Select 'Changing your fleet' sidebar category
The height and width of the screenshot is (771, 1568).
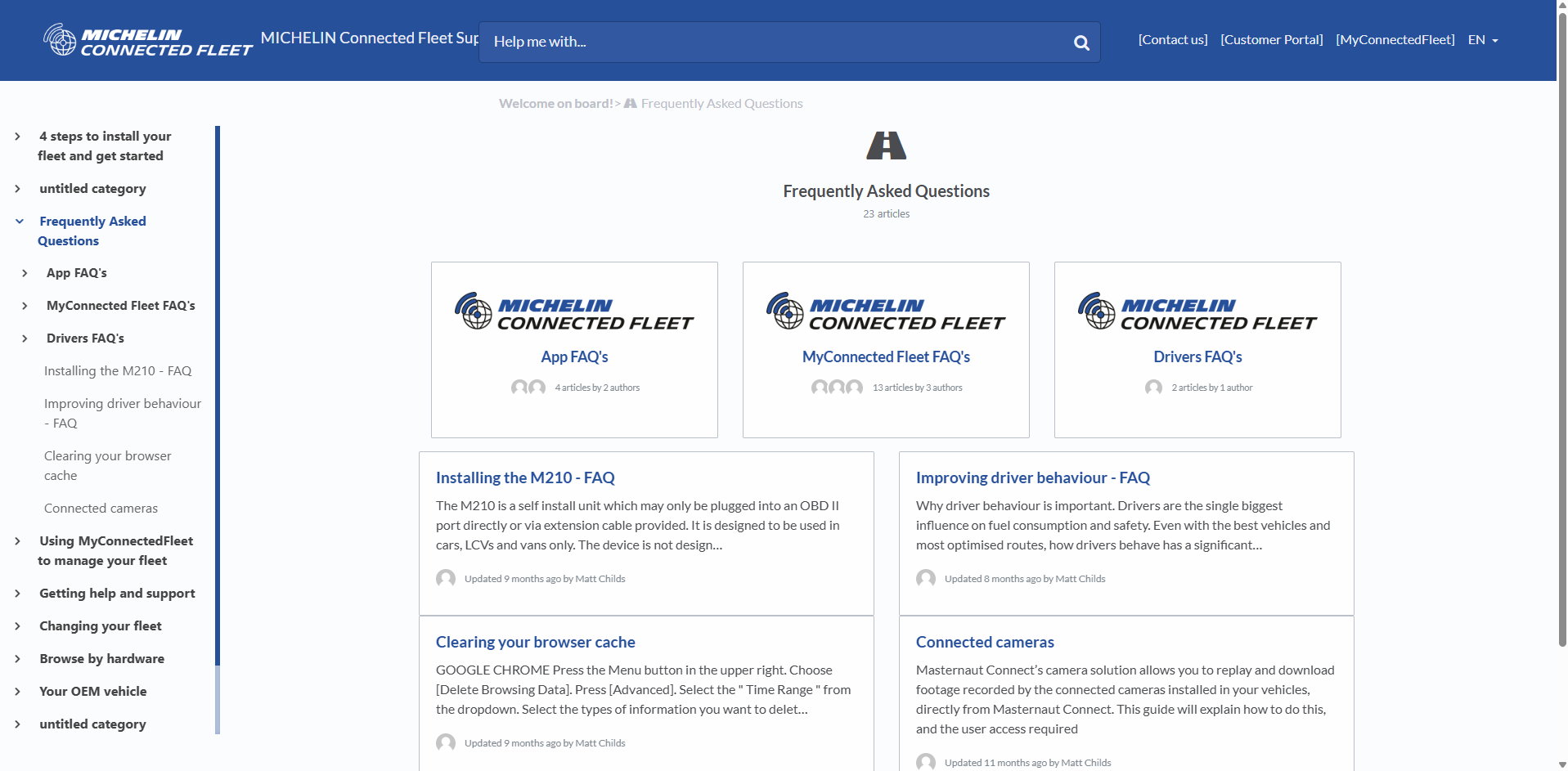(101, 626)
